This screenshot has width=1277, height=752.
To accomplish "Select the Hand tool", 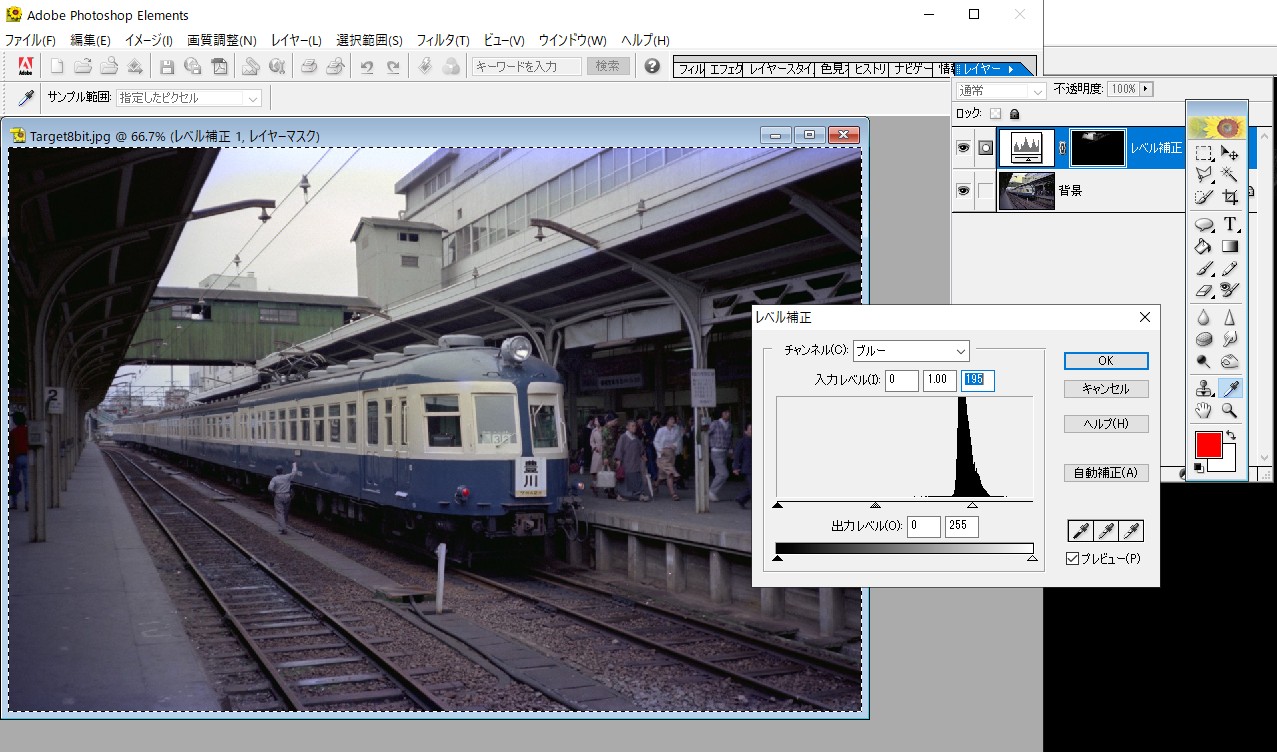I will [1204, 410].
